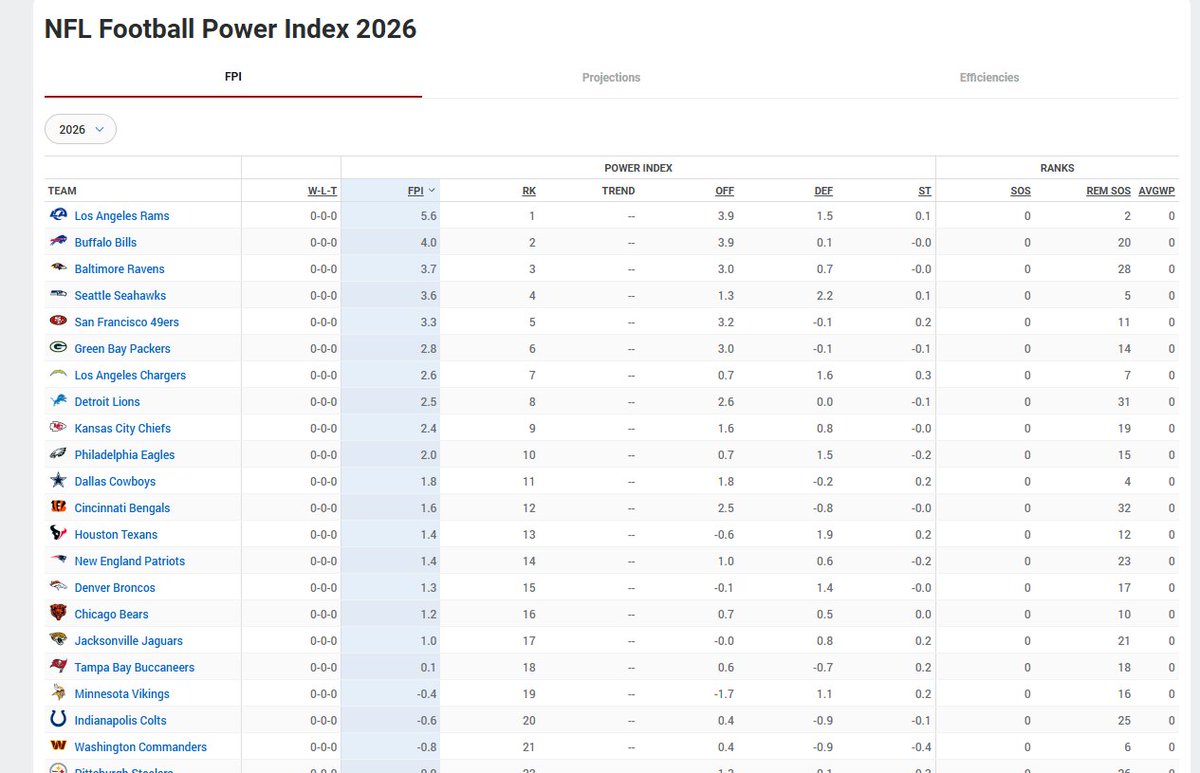This screenshot has width=1200, height=773.
Task: Click the TREND column header
Action: tap(618, 190)
